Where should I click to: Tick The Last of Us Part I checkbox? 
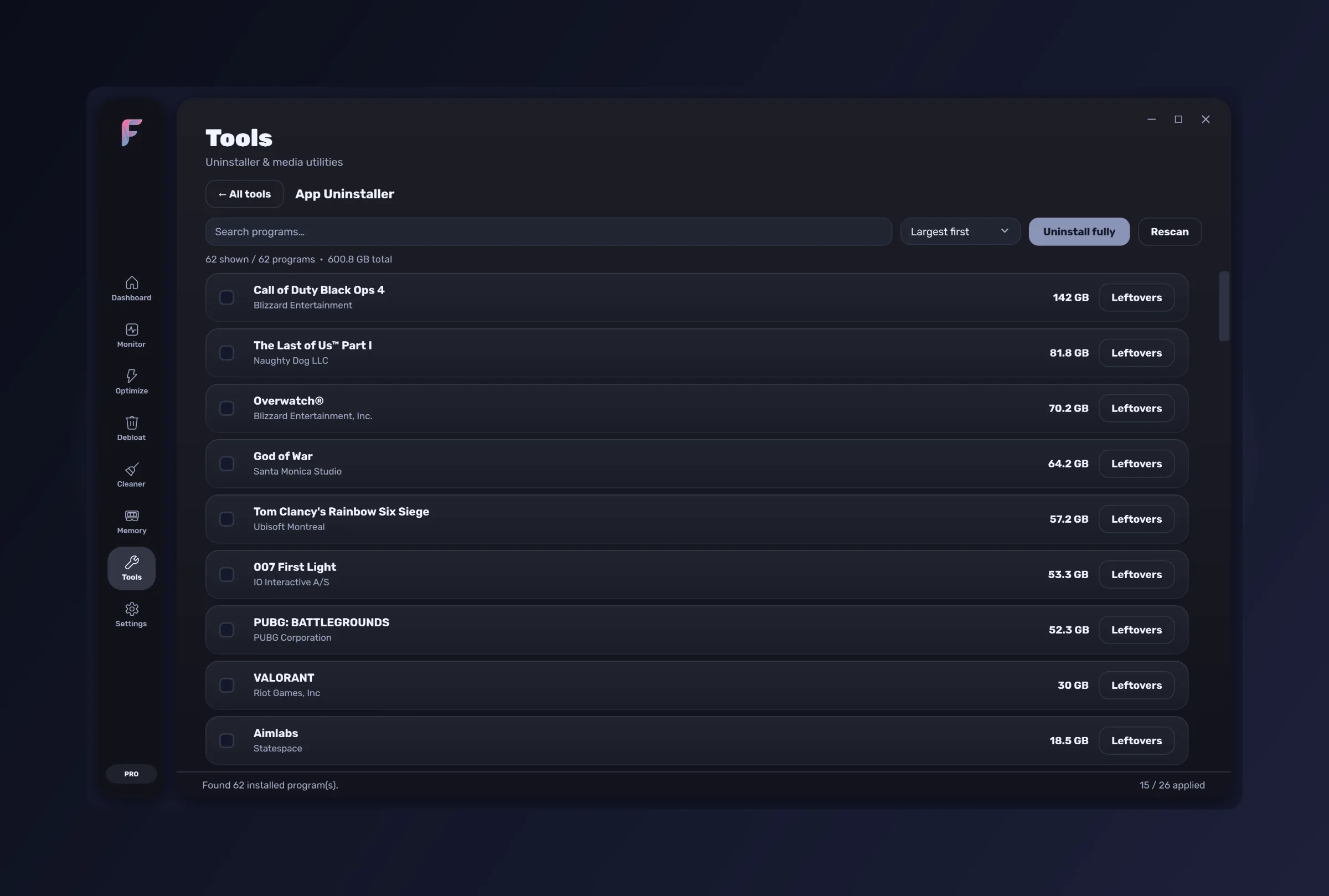(227, 353)
